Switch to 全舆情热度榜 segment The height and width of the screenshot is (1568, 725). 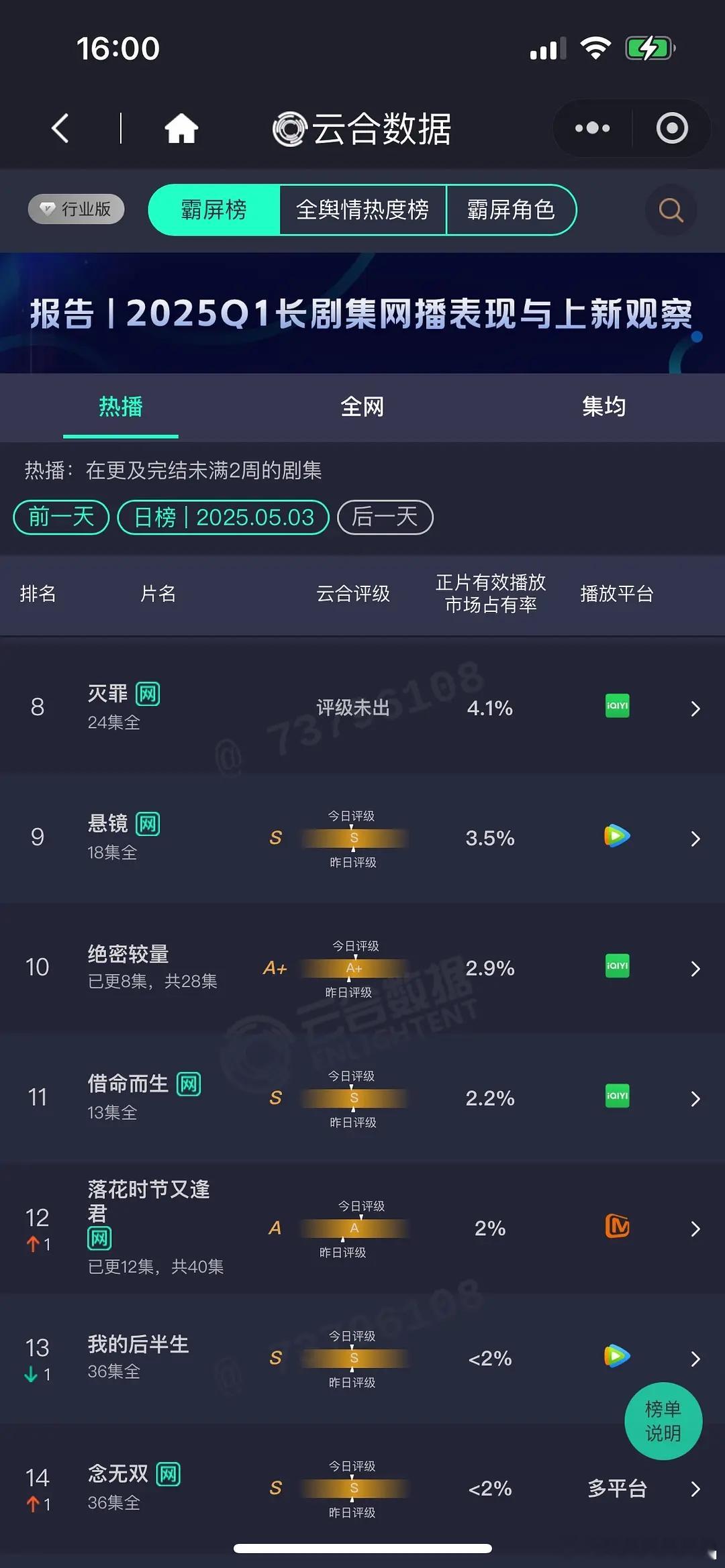[x=362, y=210]
